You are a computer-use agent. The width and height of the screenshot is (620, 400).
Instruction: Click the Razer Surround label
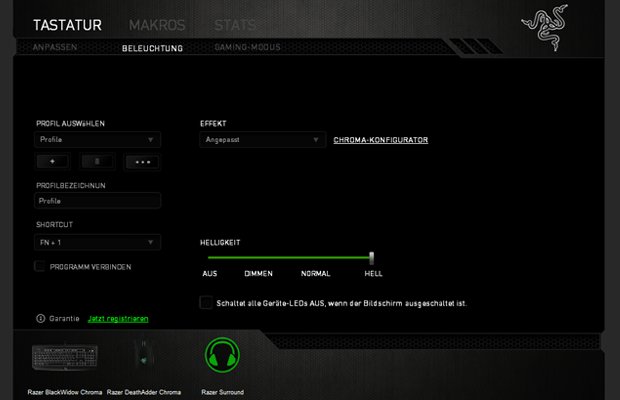223,392
